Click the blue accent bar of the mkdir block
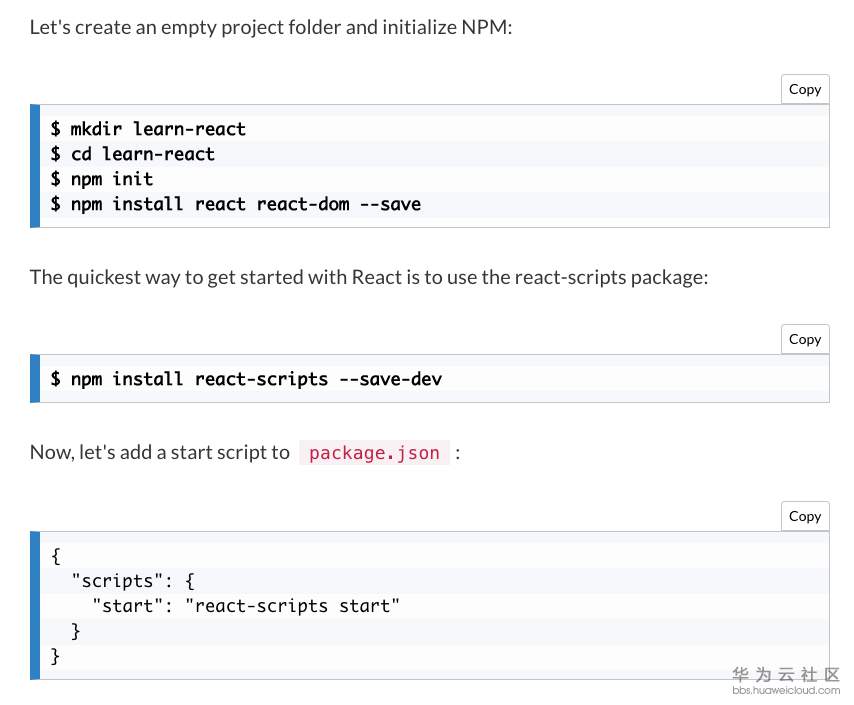This screenshot has height=705, width=854. [35, 166]
